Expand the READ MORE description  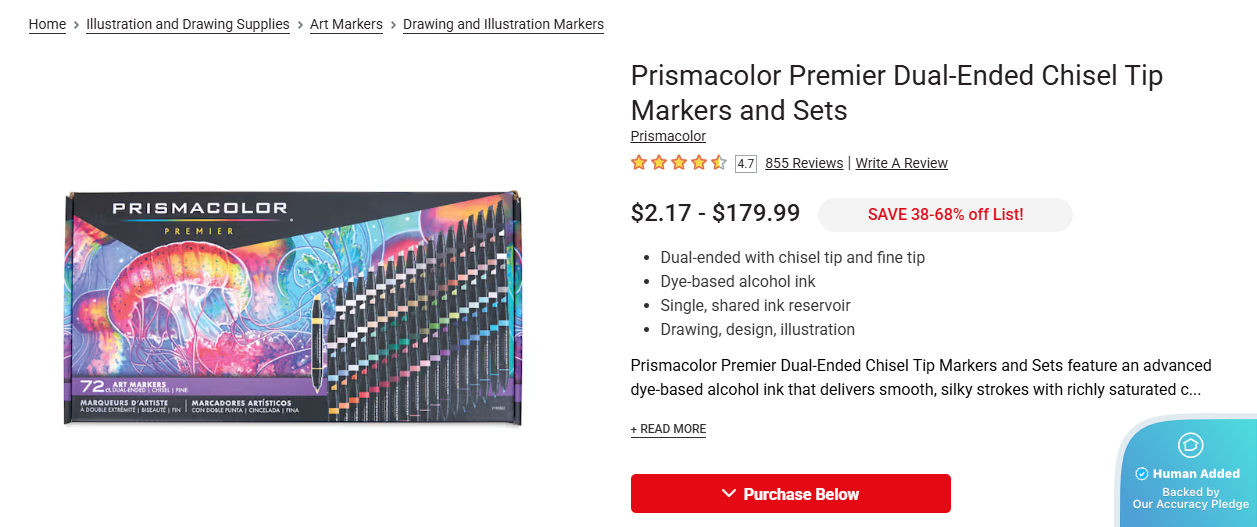coord(668,429)
